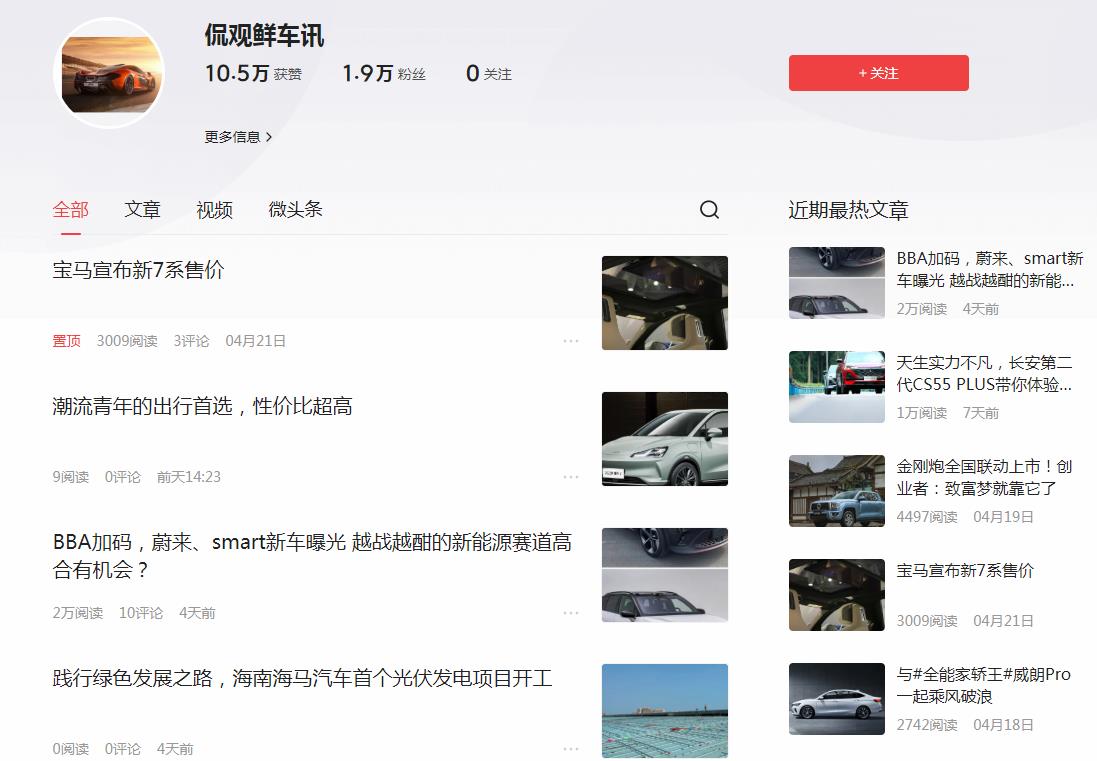The height and width of the screenshot is (761, 1097).
Task: Click 前天14:23 timestamp
Action: tap(189, 477)
